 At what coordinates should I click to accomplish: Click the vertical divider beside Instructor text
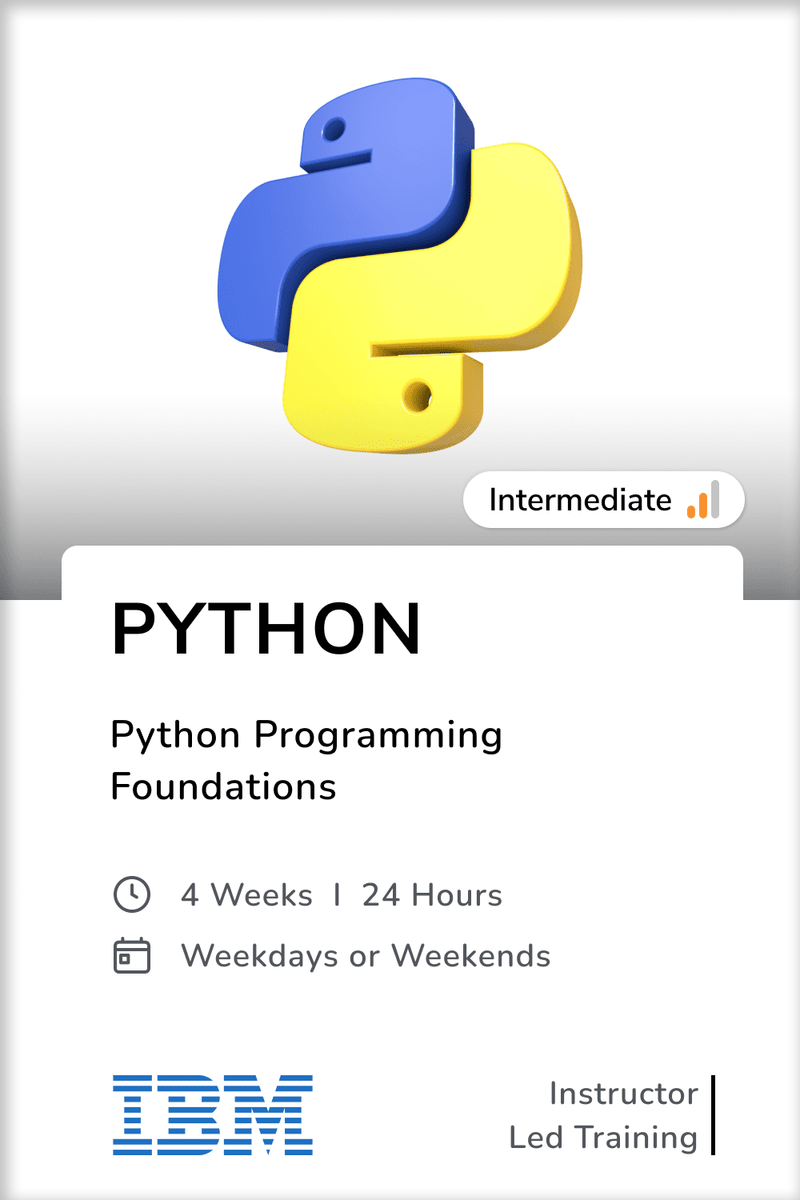click(714, 1113)
